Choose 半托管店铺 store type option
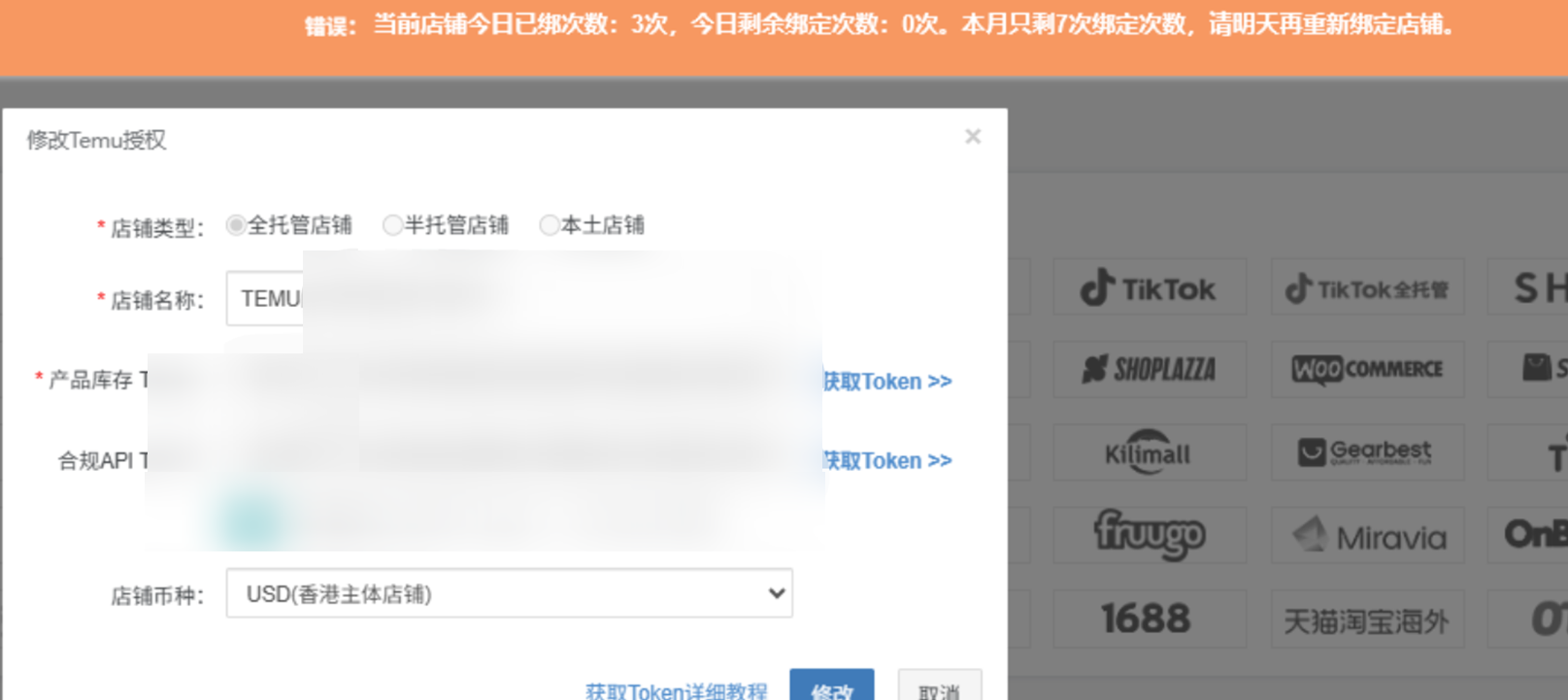This screenshot has height=700, width=1568. point(392,225)
